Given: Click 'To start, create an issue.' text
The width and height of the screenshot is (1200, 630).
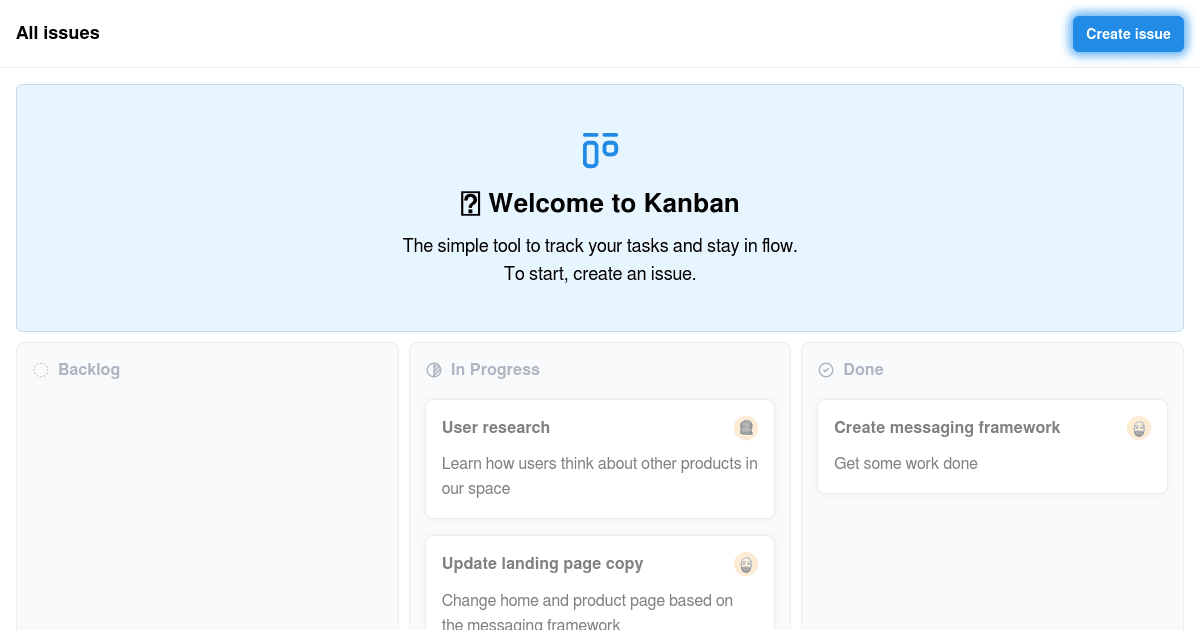Looking at the screenshot, I should click(x=600, y=273).
